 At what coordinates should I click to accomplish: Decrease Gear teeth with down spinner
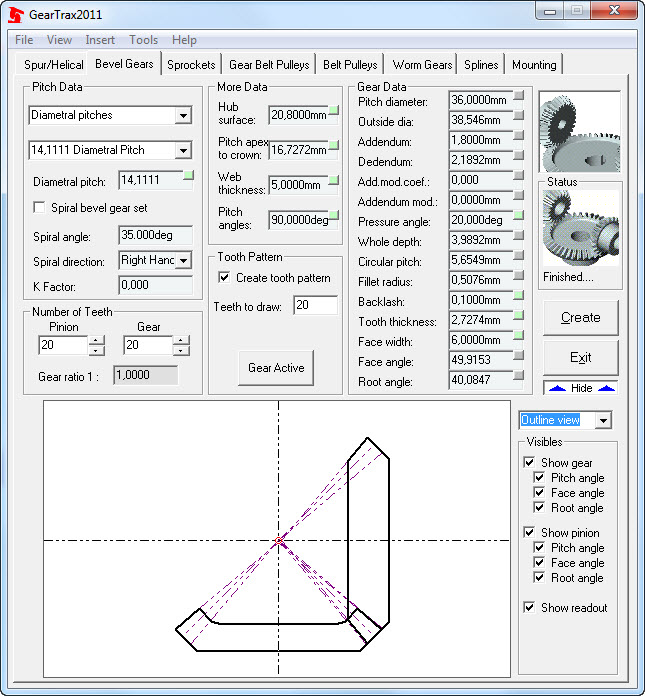181,350
